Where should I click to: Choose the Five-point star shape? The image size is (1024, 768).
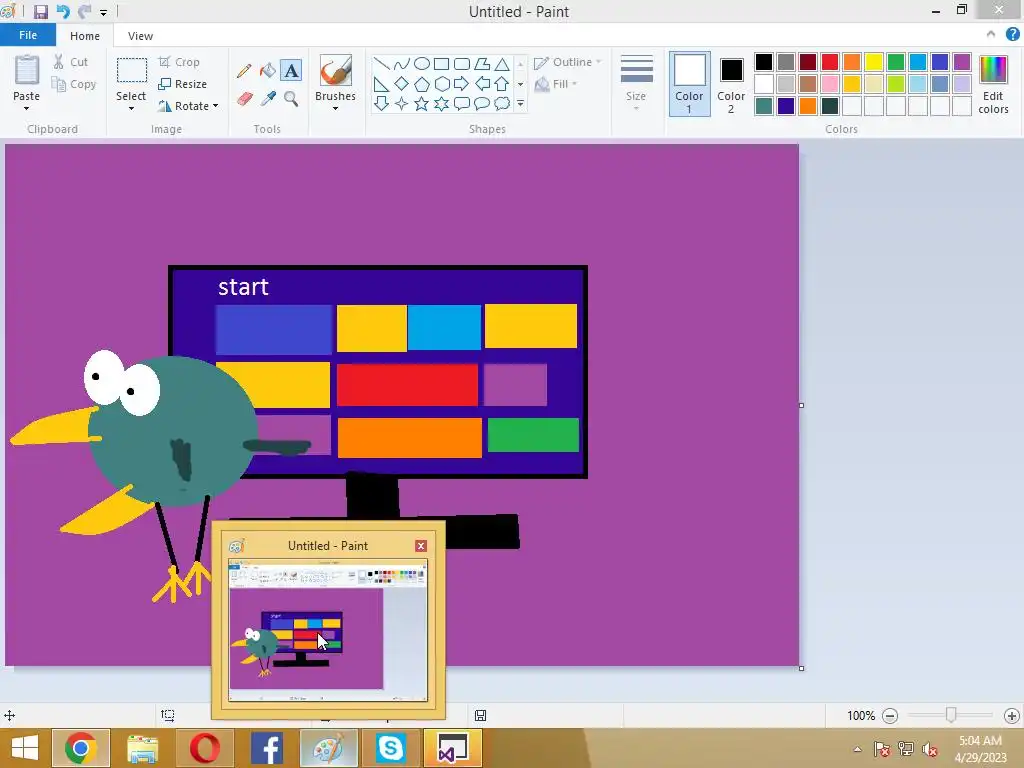[422, 103]
